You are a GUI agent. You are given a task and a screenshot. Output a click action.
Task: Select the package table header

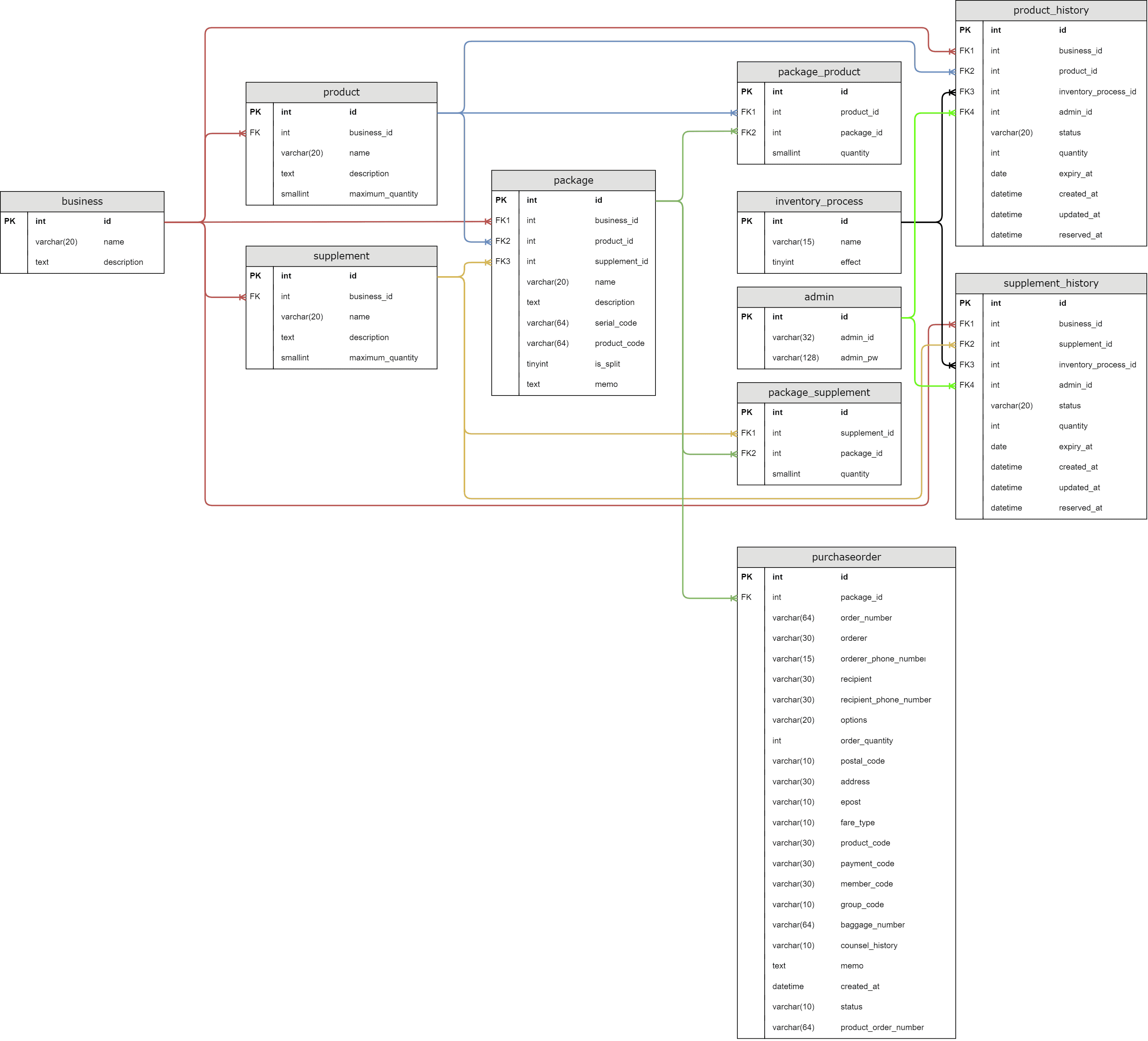(x=574, y=181)
